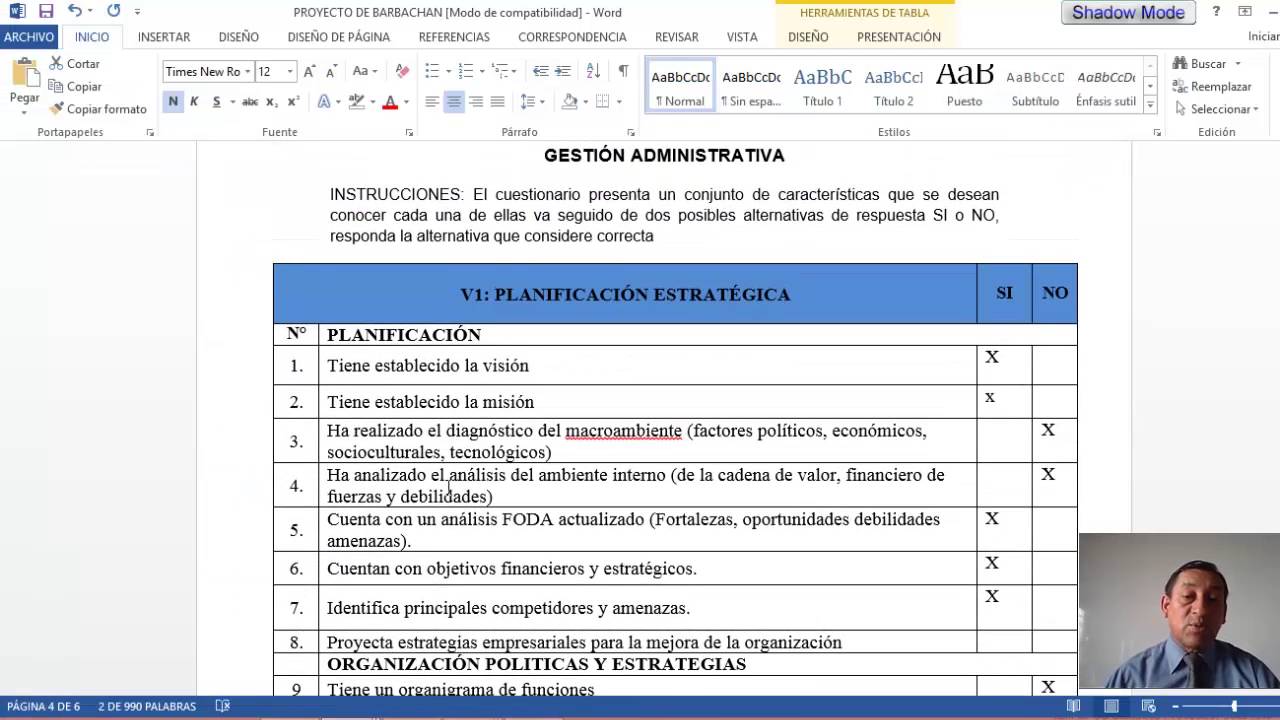Screen dimensions: 1280x720
Task: Redo the last action
Action: click(113, 12)
